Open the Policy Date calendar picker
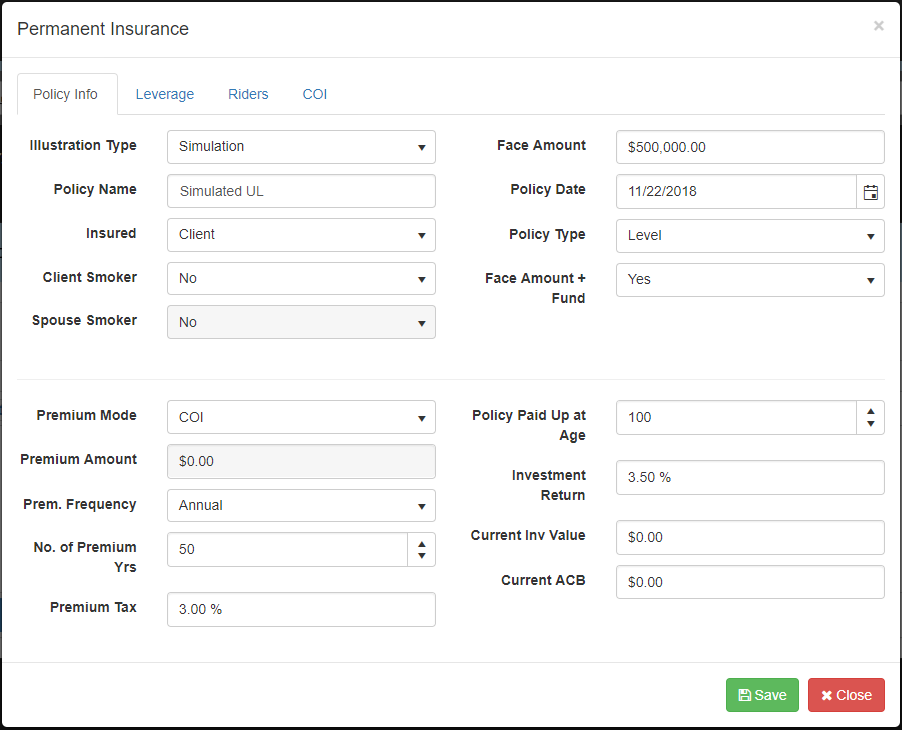 pyautogui.click(x=870, y=191)
